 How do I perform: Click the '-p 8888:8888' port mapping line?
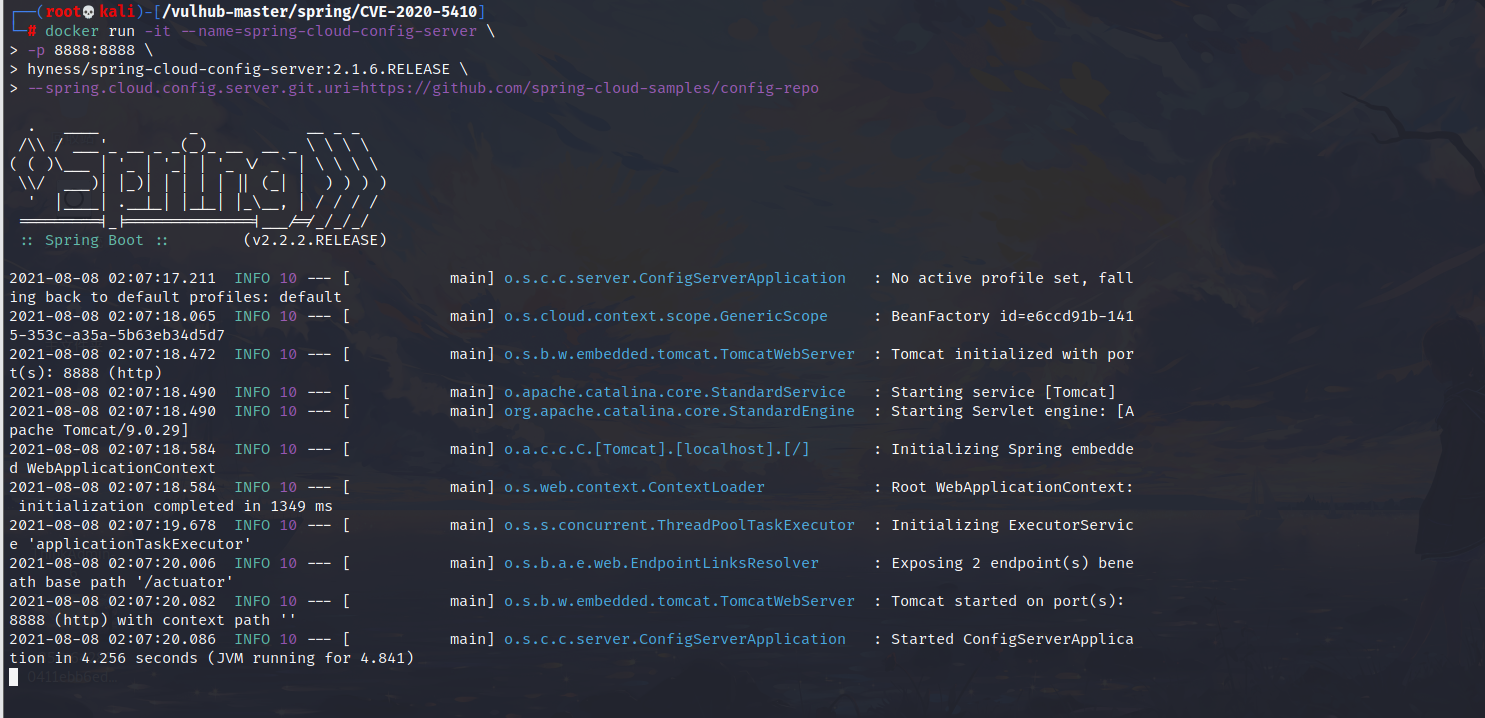pyautogui.click(x=81, y=50)
